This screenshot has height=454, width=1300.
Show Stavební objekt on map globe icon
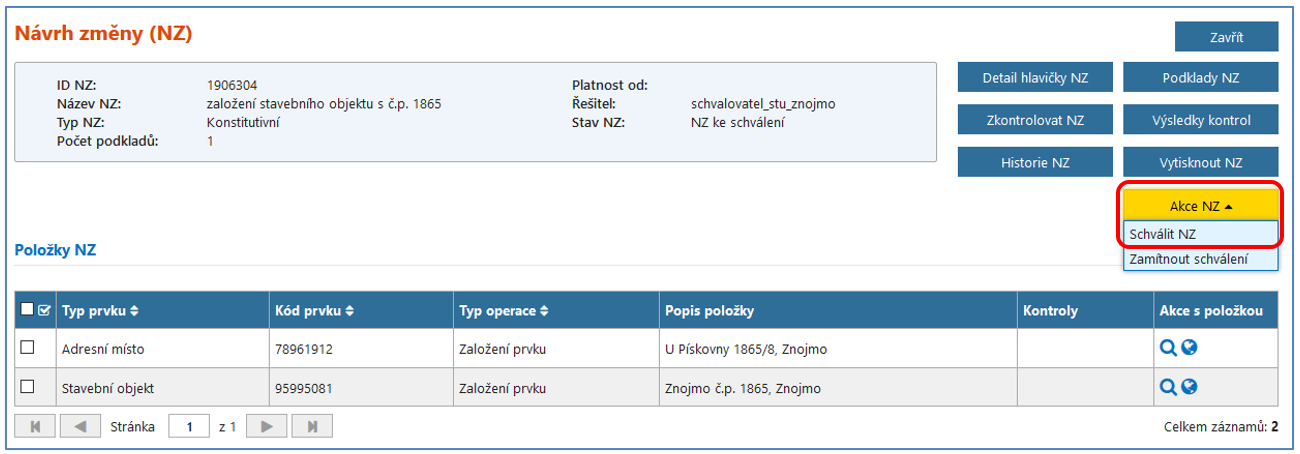click(x=1189, y=387)
